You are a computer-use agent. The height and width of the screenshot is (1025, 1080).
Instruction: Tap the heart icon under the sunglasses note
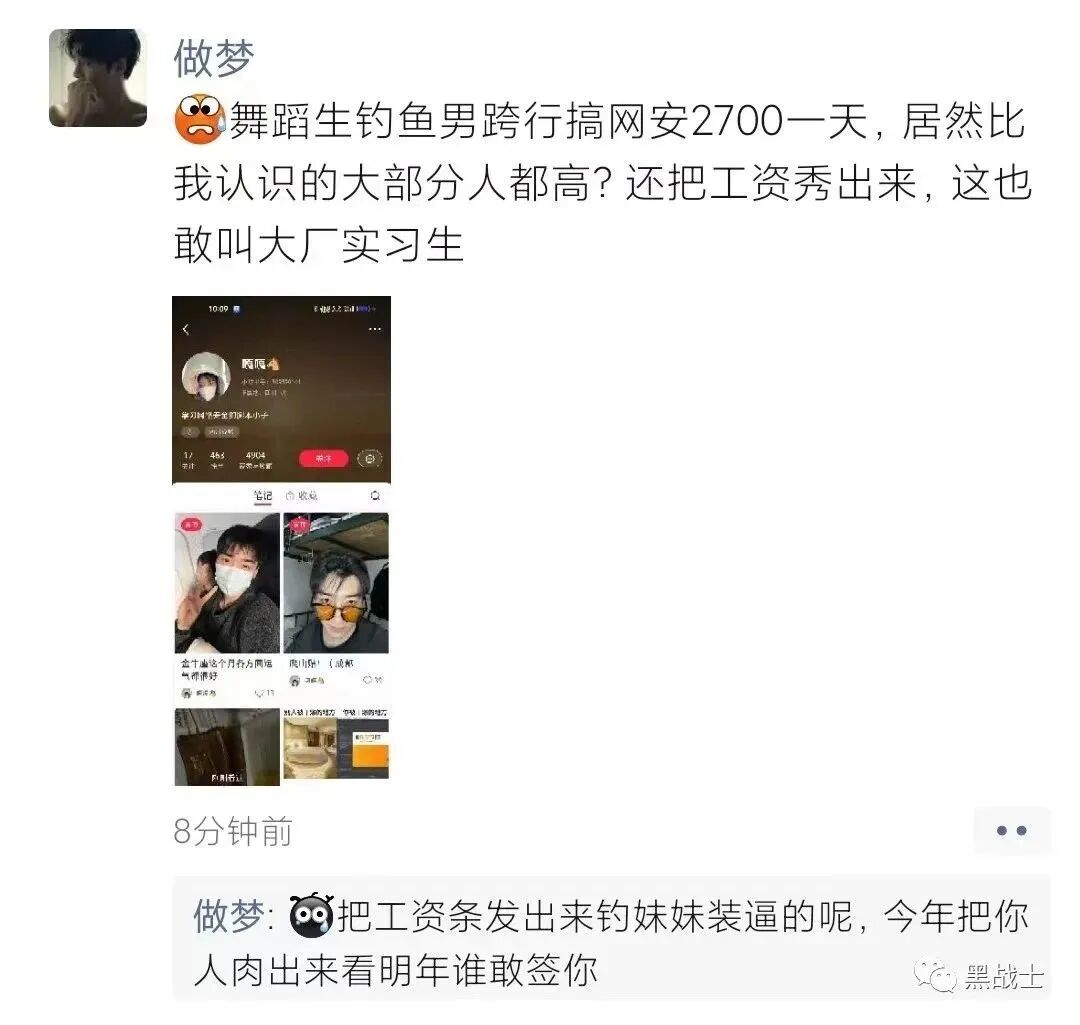(368, 680)
